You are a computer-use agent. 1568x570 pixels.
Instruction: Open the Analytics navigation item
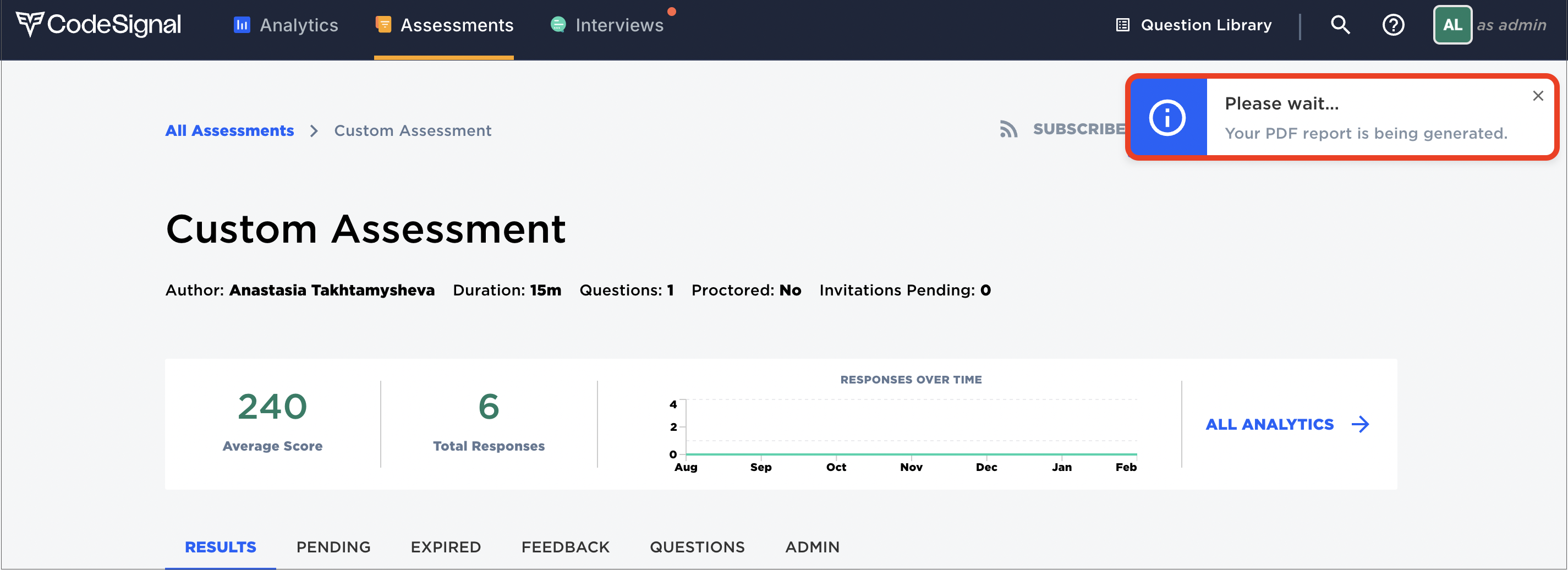[x=286, y=25]
